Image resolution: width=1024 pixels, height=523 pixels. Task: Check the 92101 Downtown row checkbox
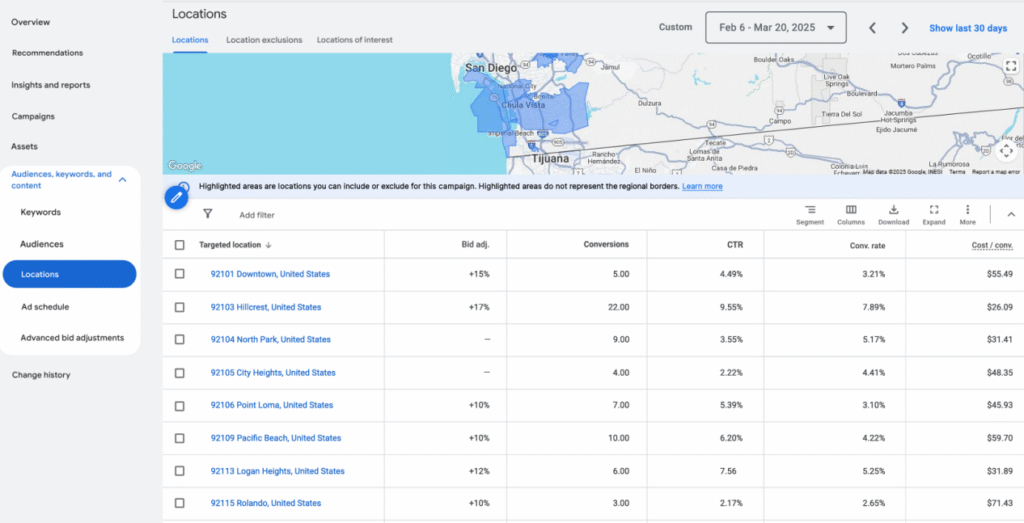coord(180,274)
